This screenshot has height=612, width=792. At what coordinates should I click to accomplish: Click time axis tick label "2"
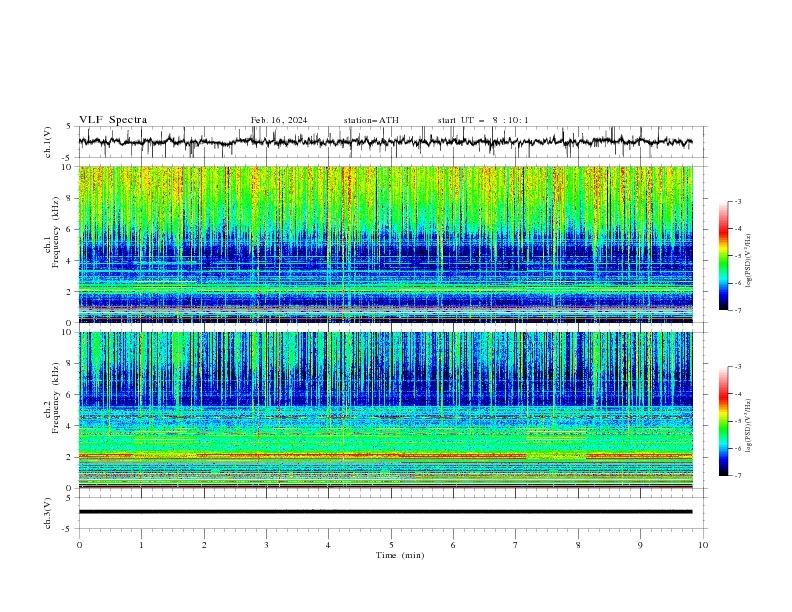pos(204,545)
